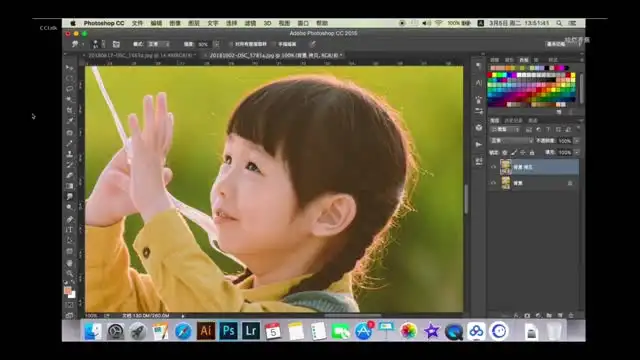Select the Move tool

[70, 68]
